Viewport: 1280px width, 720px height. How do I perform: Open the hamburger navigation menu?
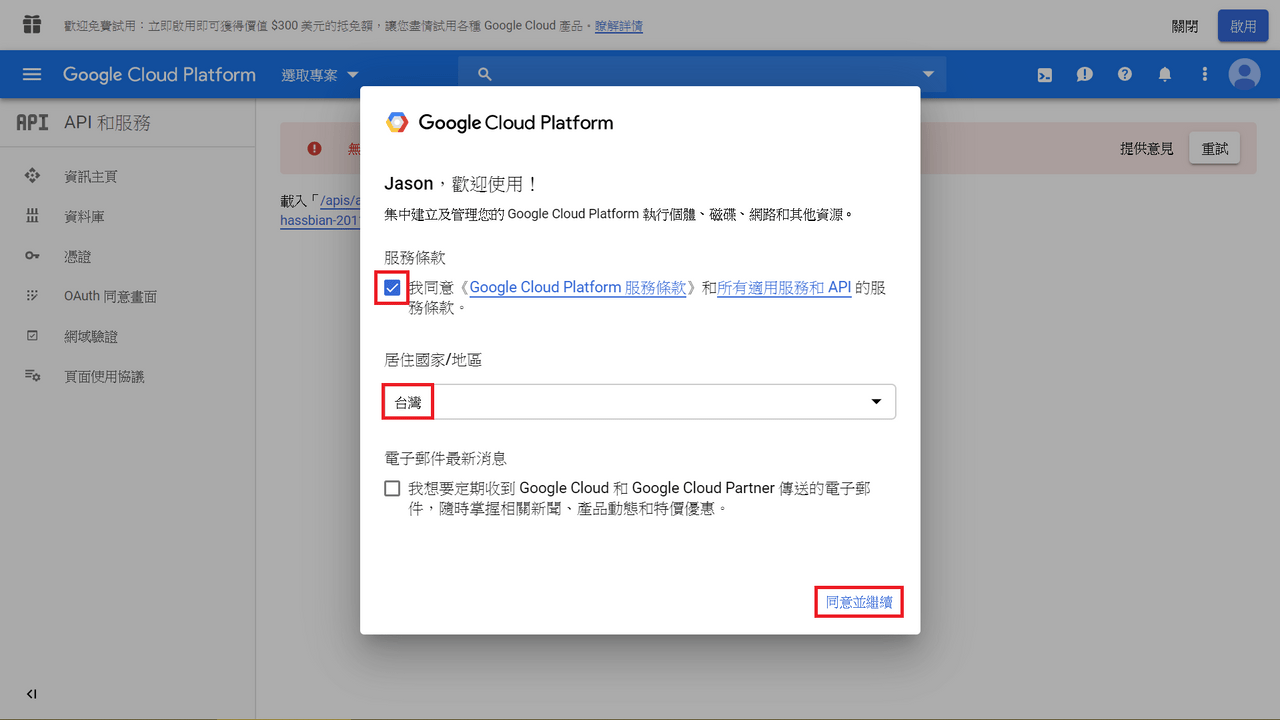click(32, 74)
